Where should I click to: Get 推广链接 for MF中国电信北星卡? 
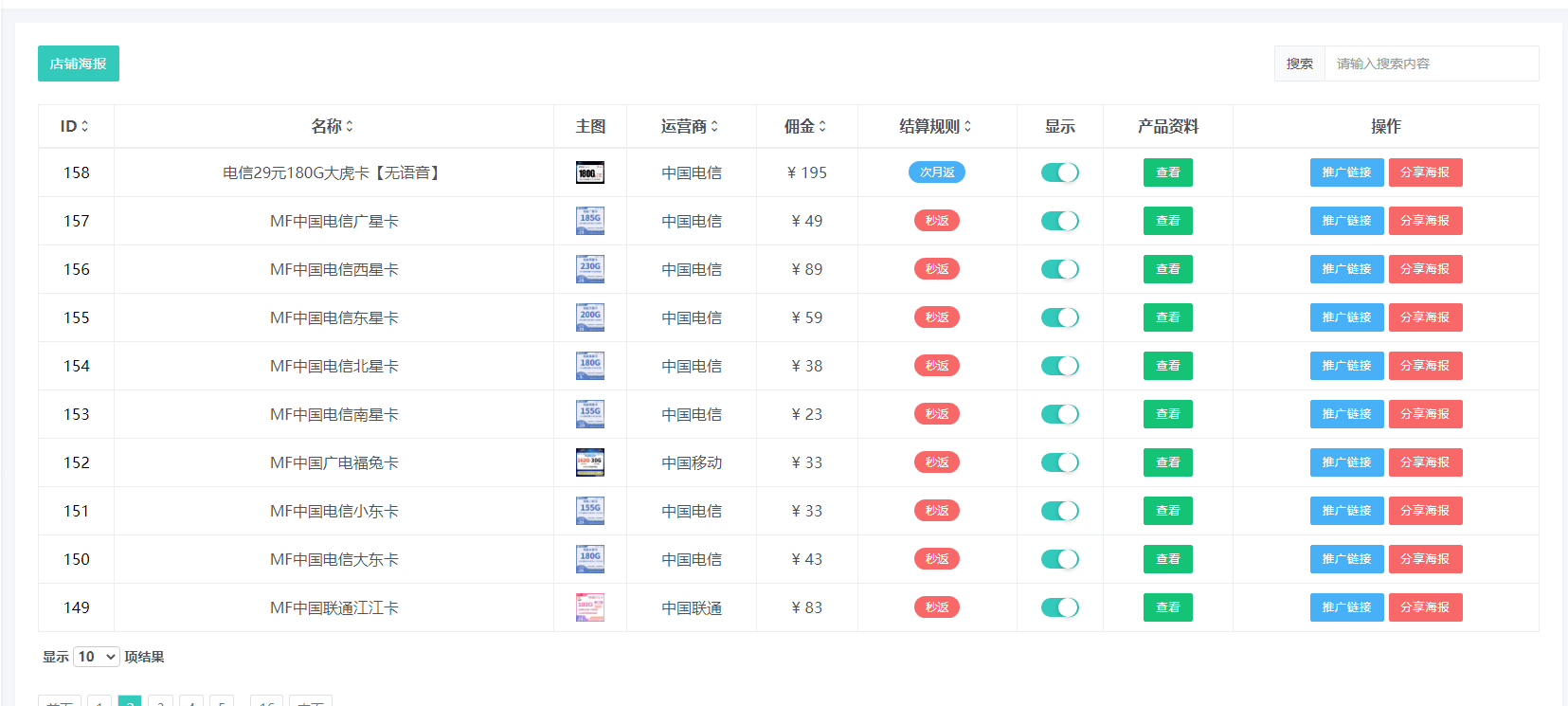1347,366
